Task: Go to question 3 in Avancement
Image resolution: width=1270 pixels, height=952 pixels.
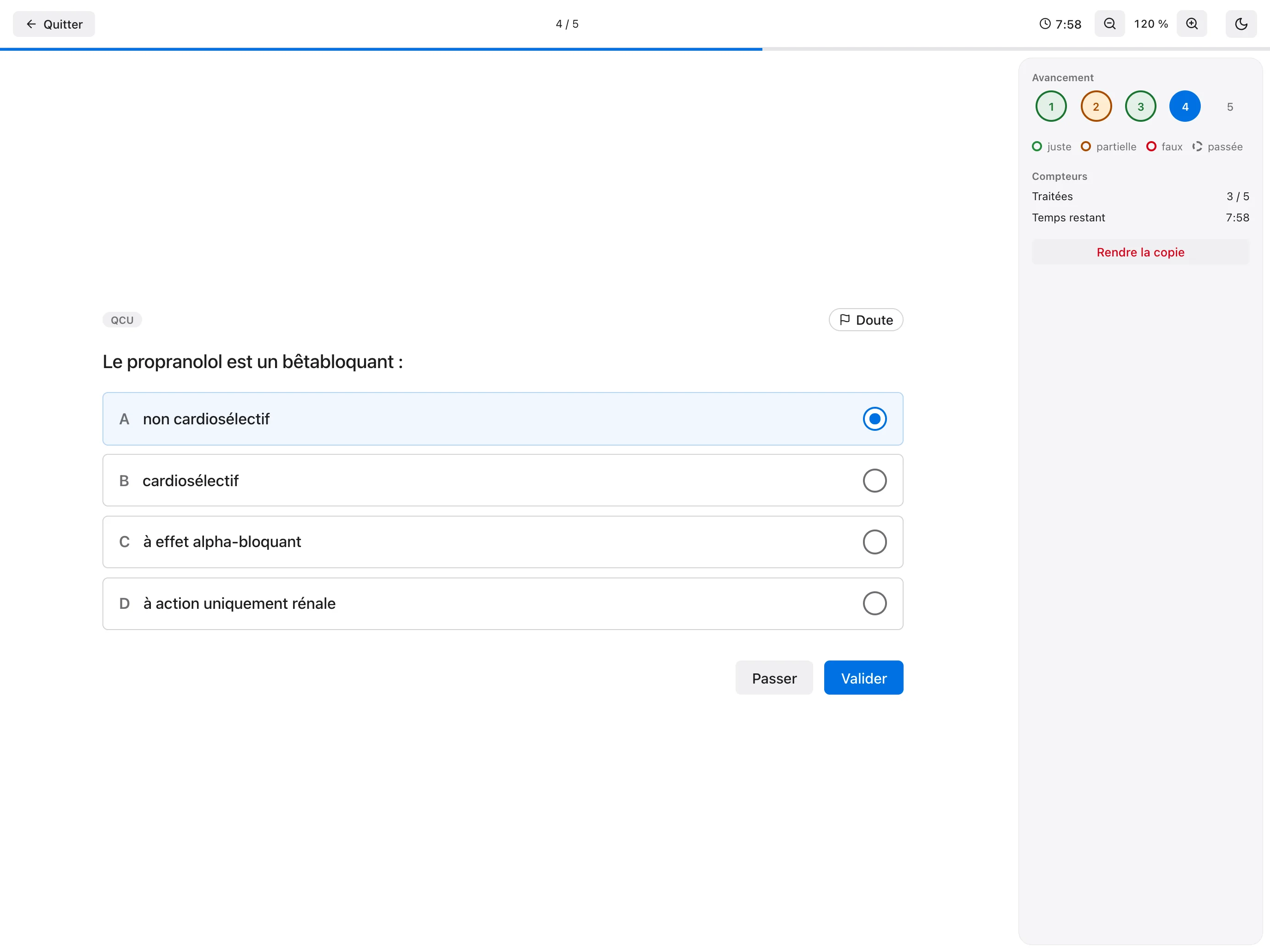Action: point(1140,106)
